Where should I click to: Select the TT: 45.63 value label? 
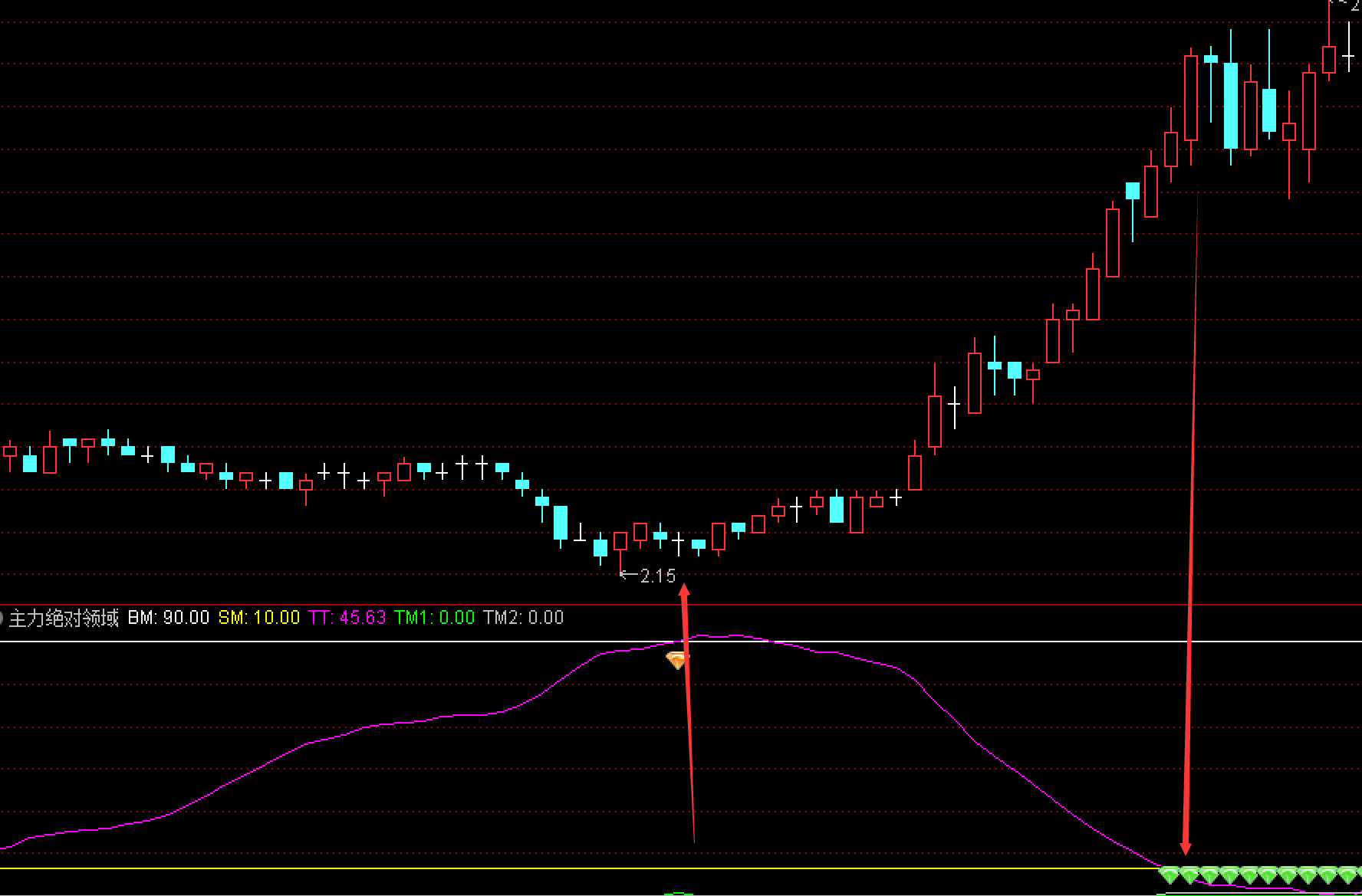click(347, 618)
